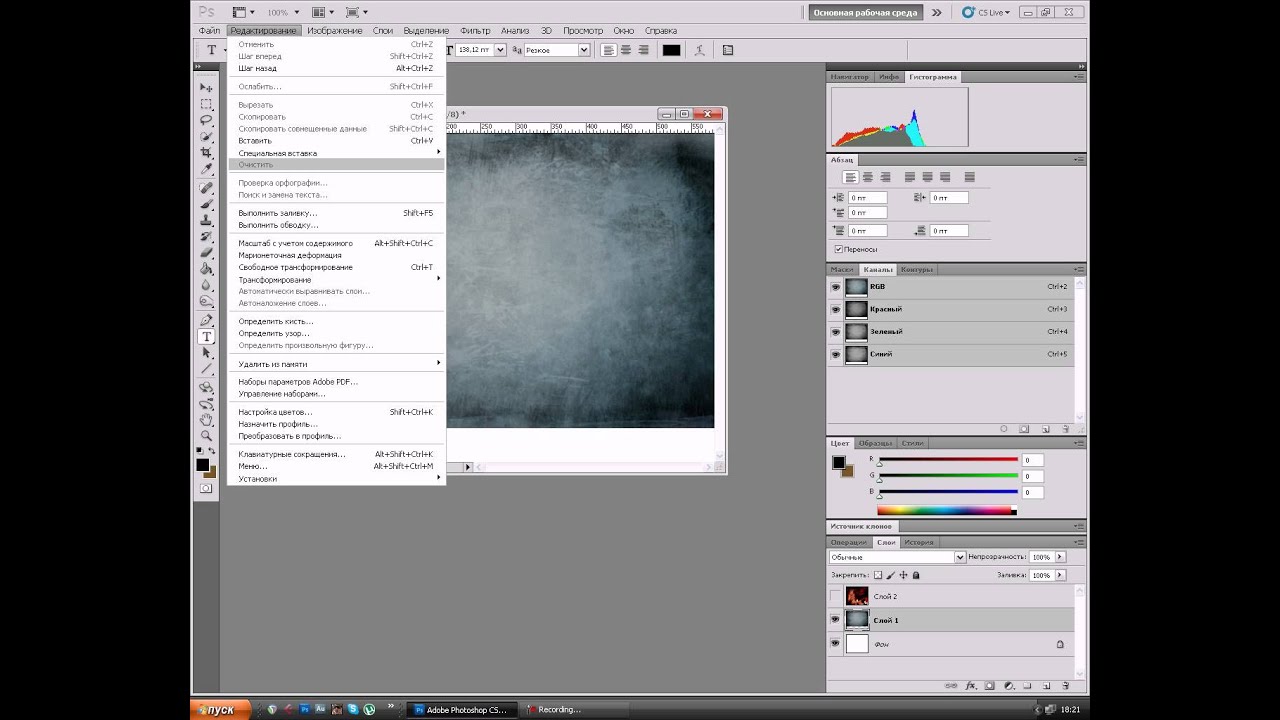Select the Horizontal Type tool in toolbox
The height and width of the screenshot is (720, 1280).
[x=207, y=337]
